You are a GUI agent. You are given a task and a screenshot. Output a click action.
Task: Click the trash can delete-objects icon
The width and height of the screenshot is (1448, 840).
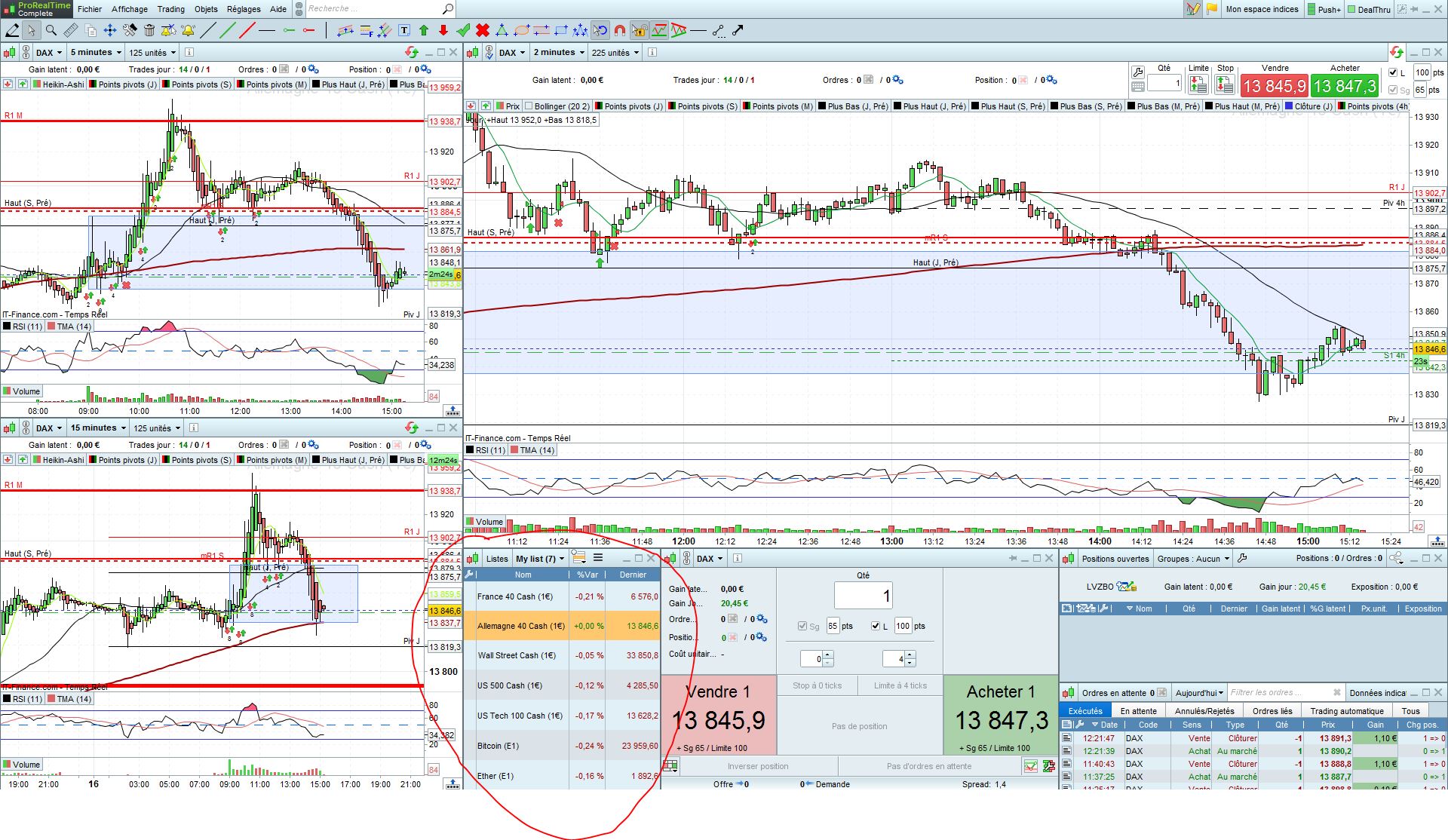click(149, 31)
